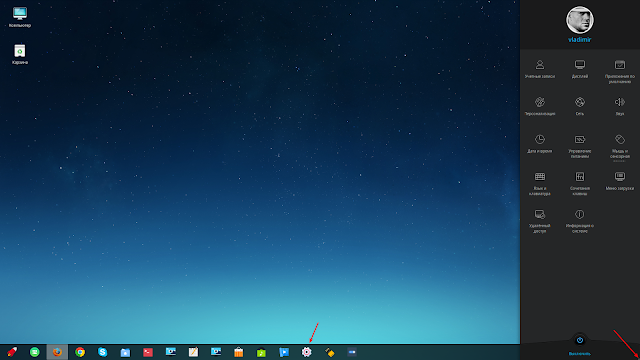This screenshot has width=640, height=360.
Task: Open Skype from the dock
Action: [102, 352]
